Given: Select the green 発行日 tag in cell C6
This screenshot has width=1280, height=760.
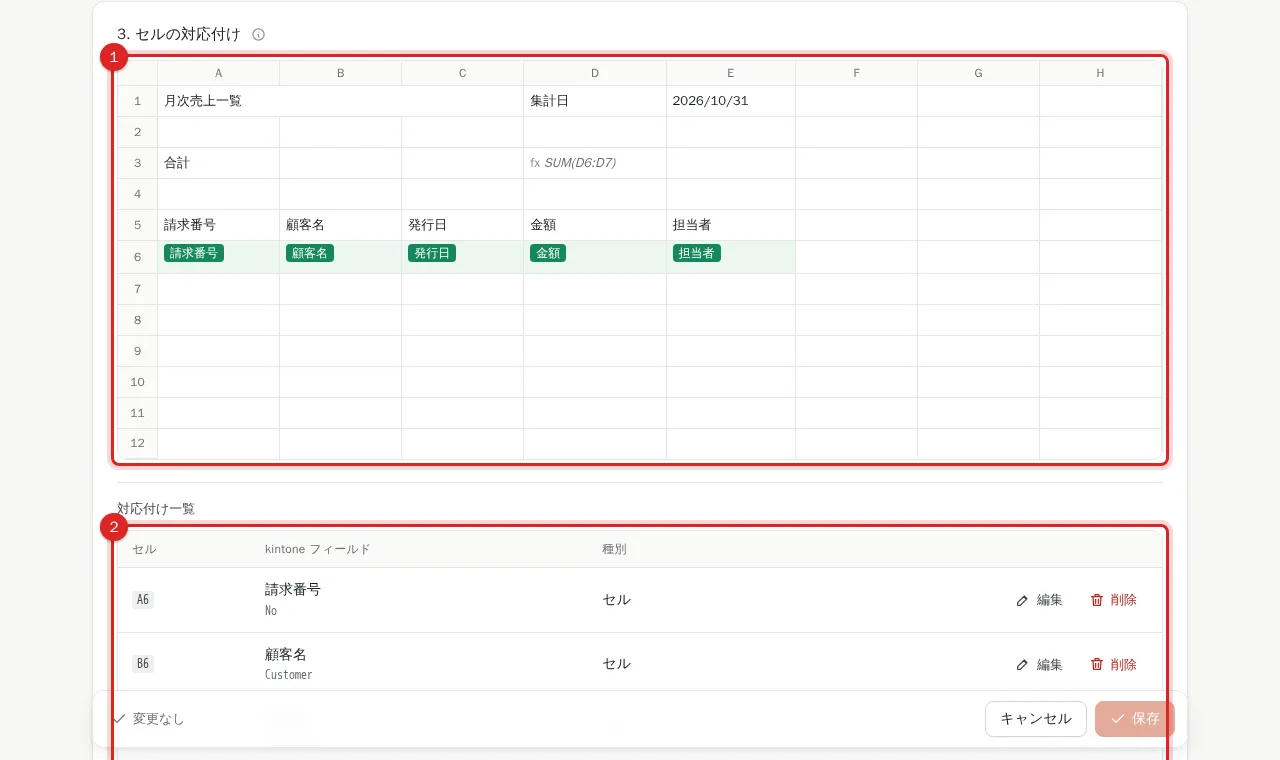Looking at the screenshot, I should point(432,253).
